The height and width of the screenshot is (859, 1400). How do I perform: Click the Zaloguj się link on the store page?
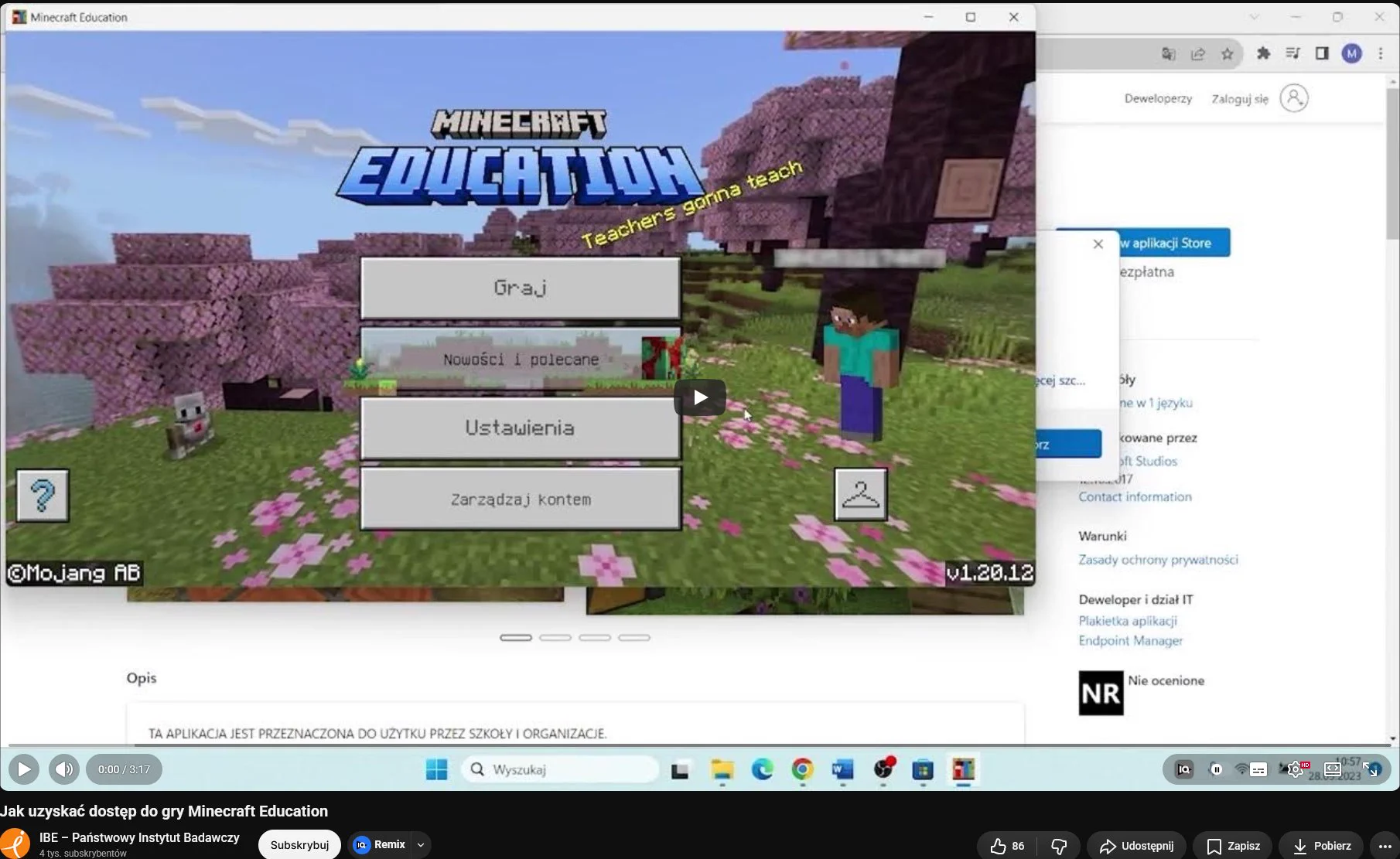[x=1240, y=99]
